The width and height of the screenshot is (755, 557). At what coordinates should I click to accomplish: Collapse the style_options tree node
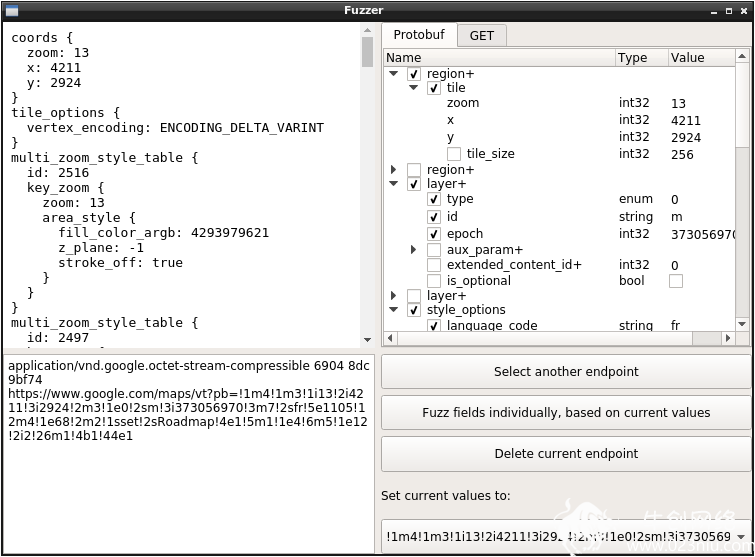(393, 310)
